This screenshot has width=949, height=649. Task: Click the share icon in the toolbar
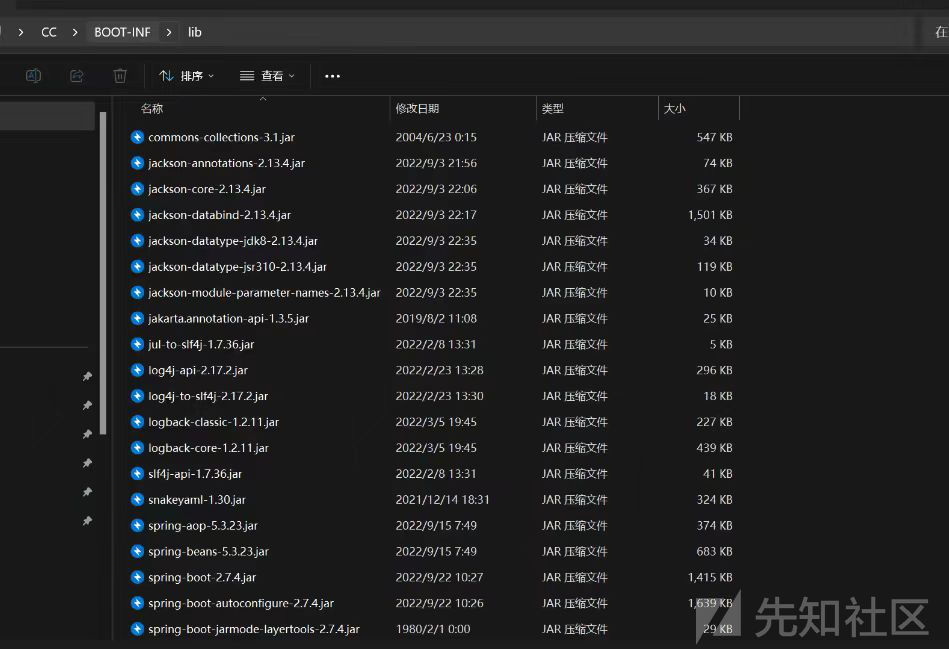click(x=76, y=76)
